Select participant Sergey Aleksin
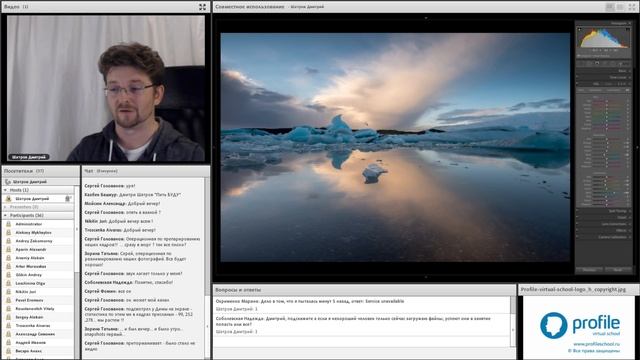Viewport: 640px width, 360px height. point(38,317)
